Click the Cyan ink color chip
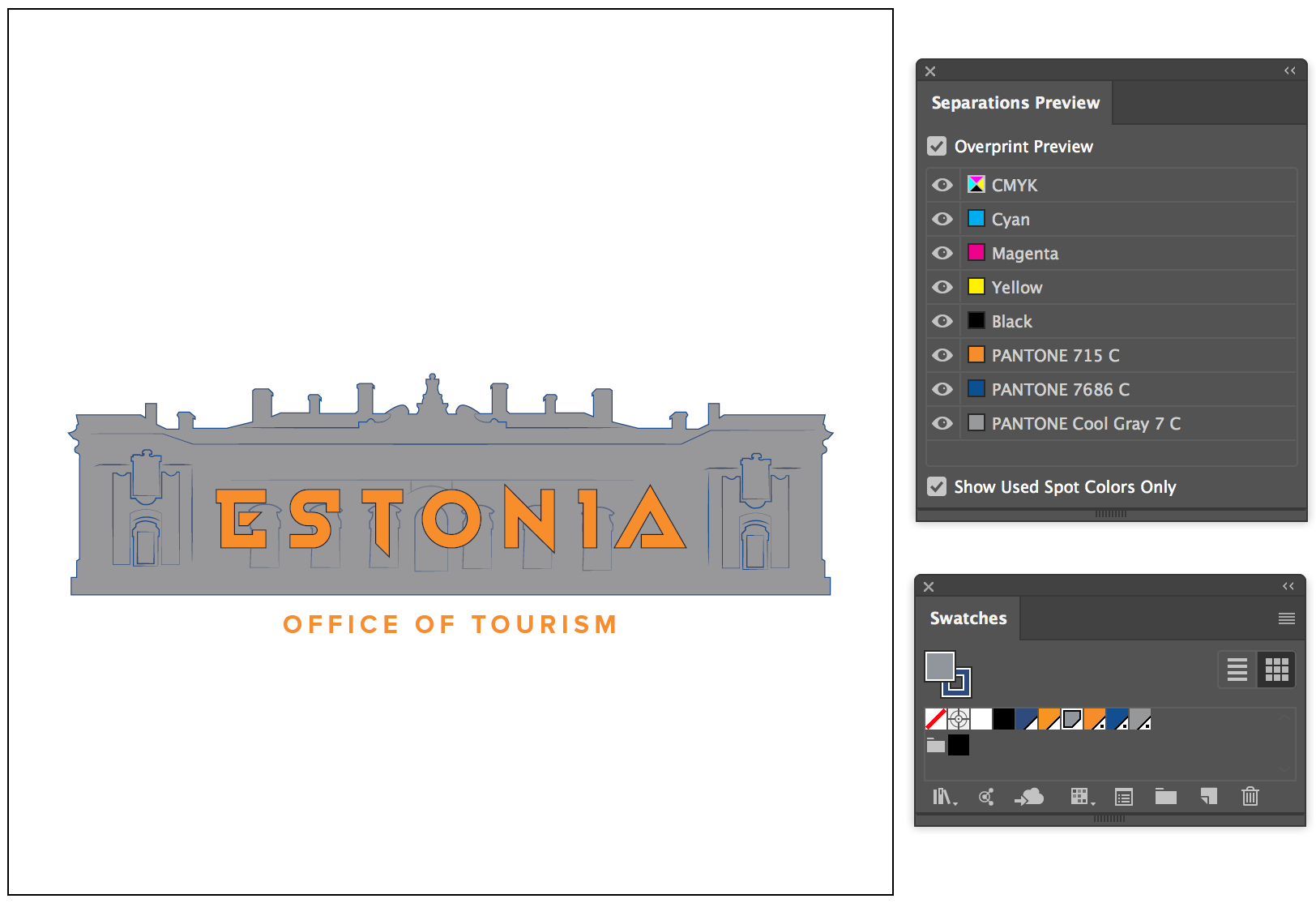Viewport: 1316px width, 903px height. pyautogui.click(x=976, y=218)
